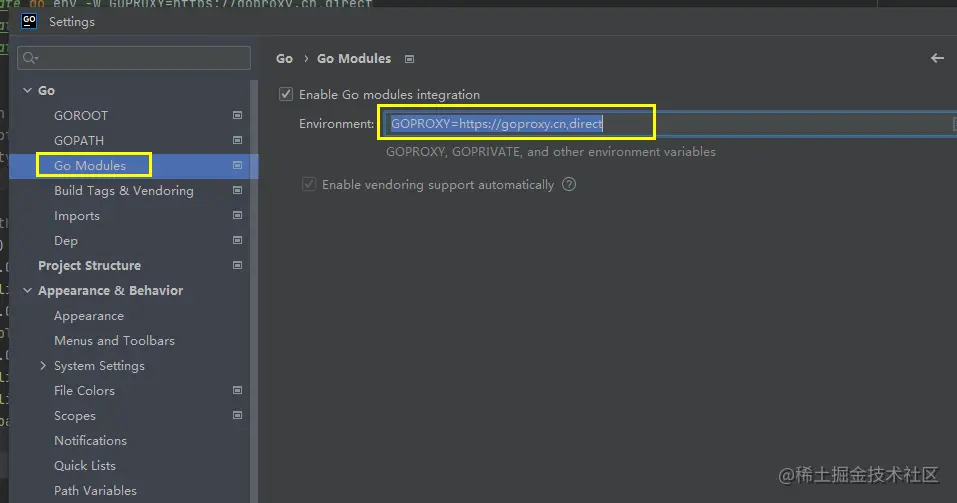Toggle Enable vendoring support automatically checkbox
Screen dimensions: 957x503
click(x=309, y=184)
